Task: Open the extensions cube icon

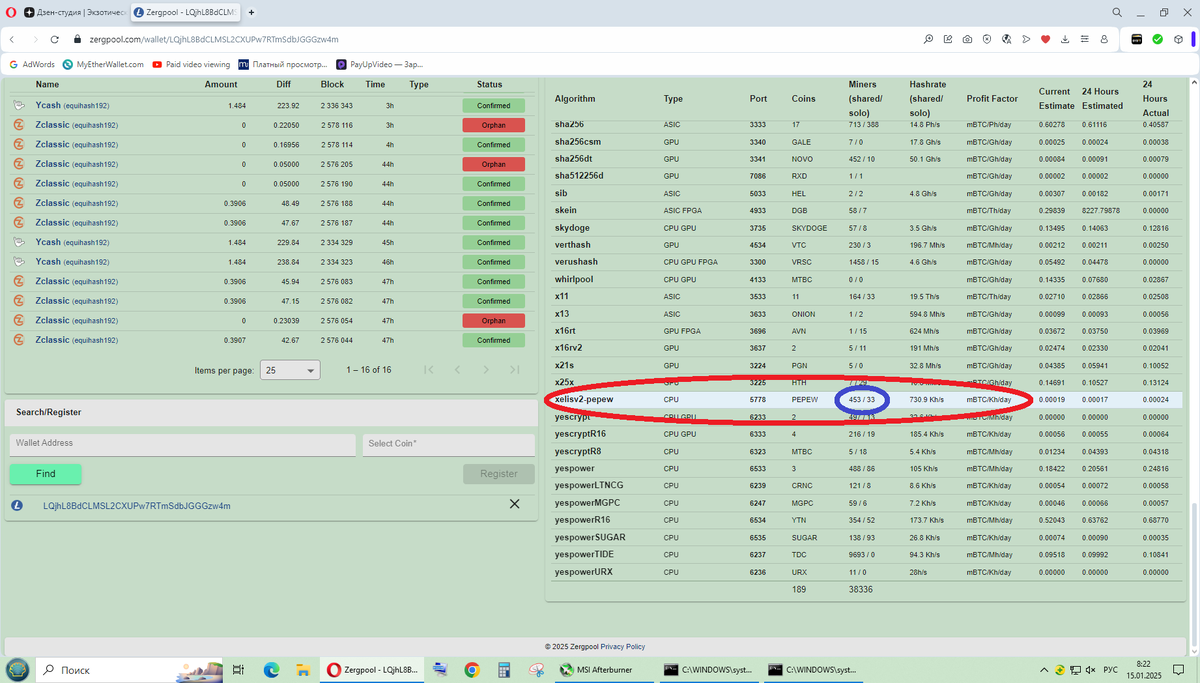Action: 1178,39
